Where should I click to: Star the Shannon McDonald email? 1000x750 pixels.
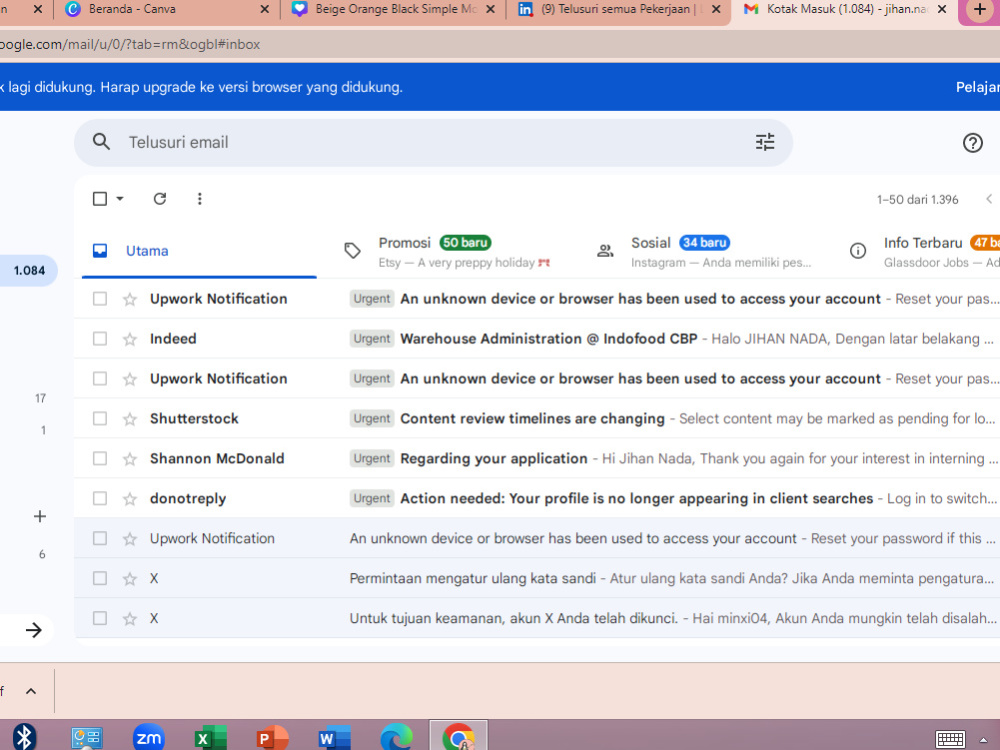pos(130,459)
